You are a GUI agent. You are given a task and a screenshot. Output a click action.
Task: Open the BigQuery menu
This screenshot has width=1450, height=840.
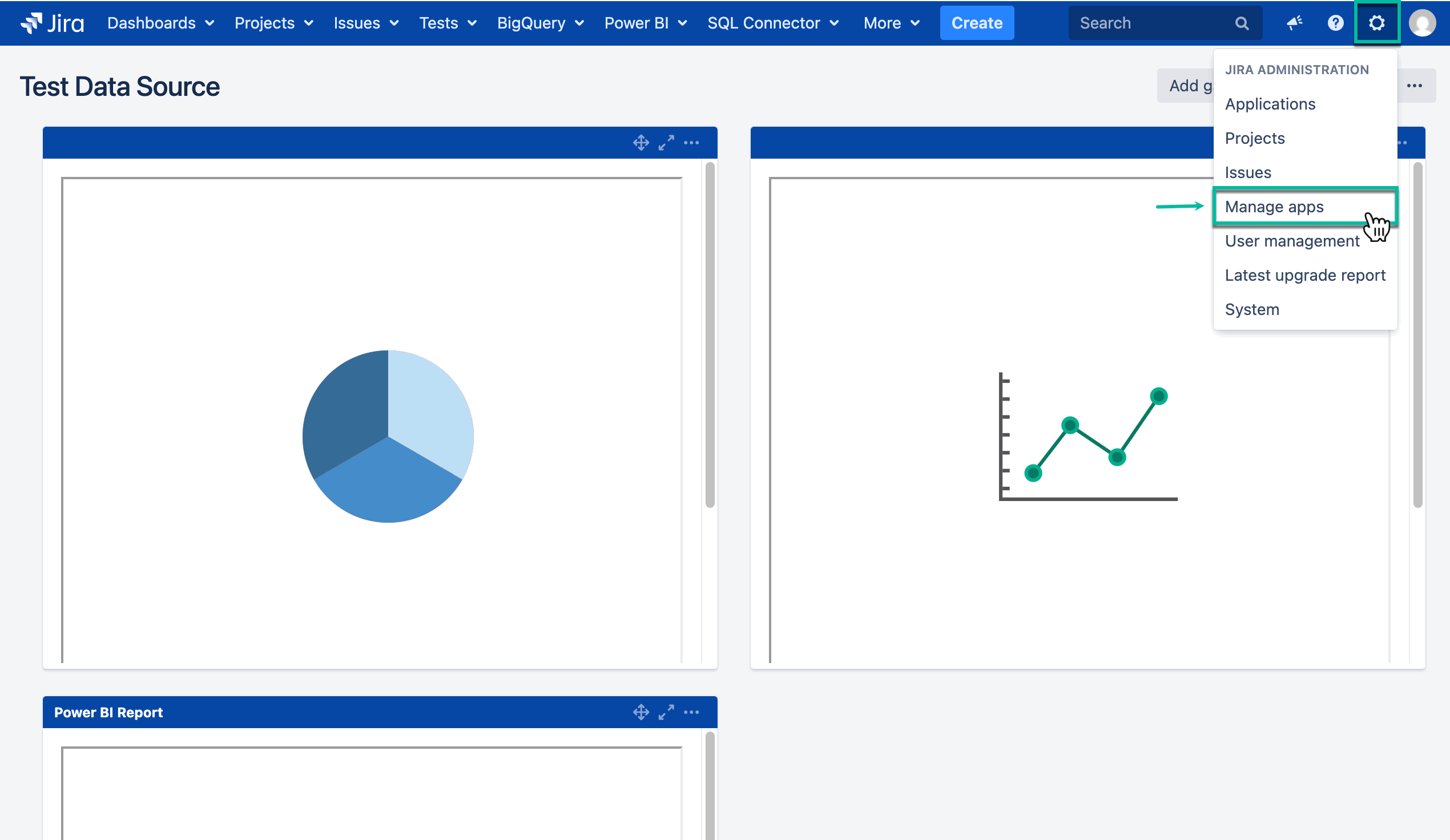[539, 23]
